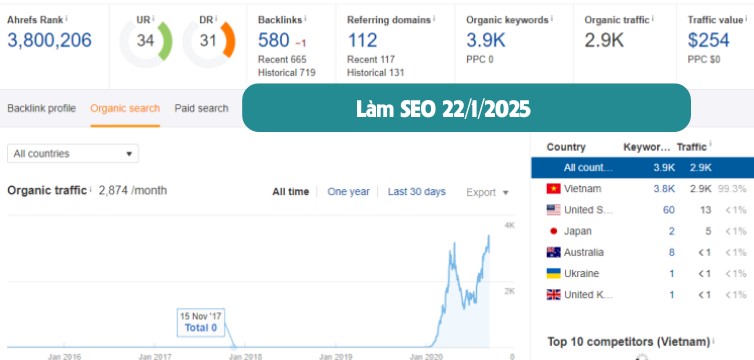Open the All countries dropdown
Screen dimensions: 754x360
point(73,154)
